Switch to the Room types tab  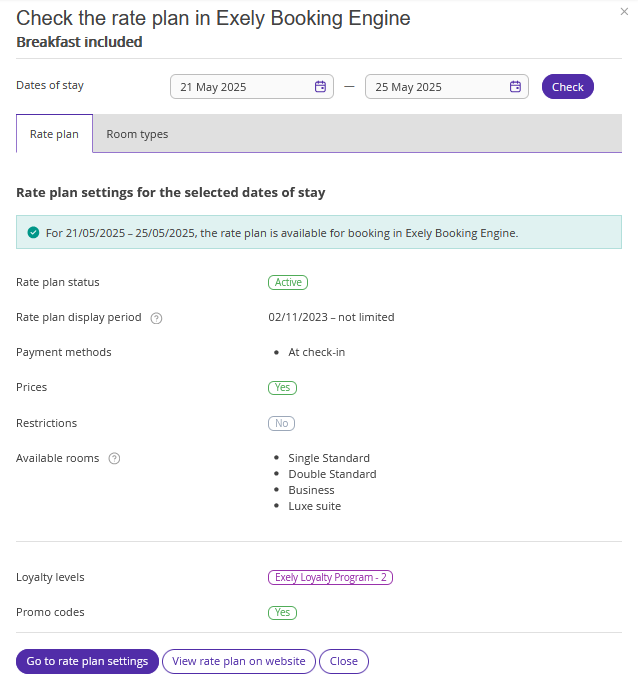pos(137,134)
